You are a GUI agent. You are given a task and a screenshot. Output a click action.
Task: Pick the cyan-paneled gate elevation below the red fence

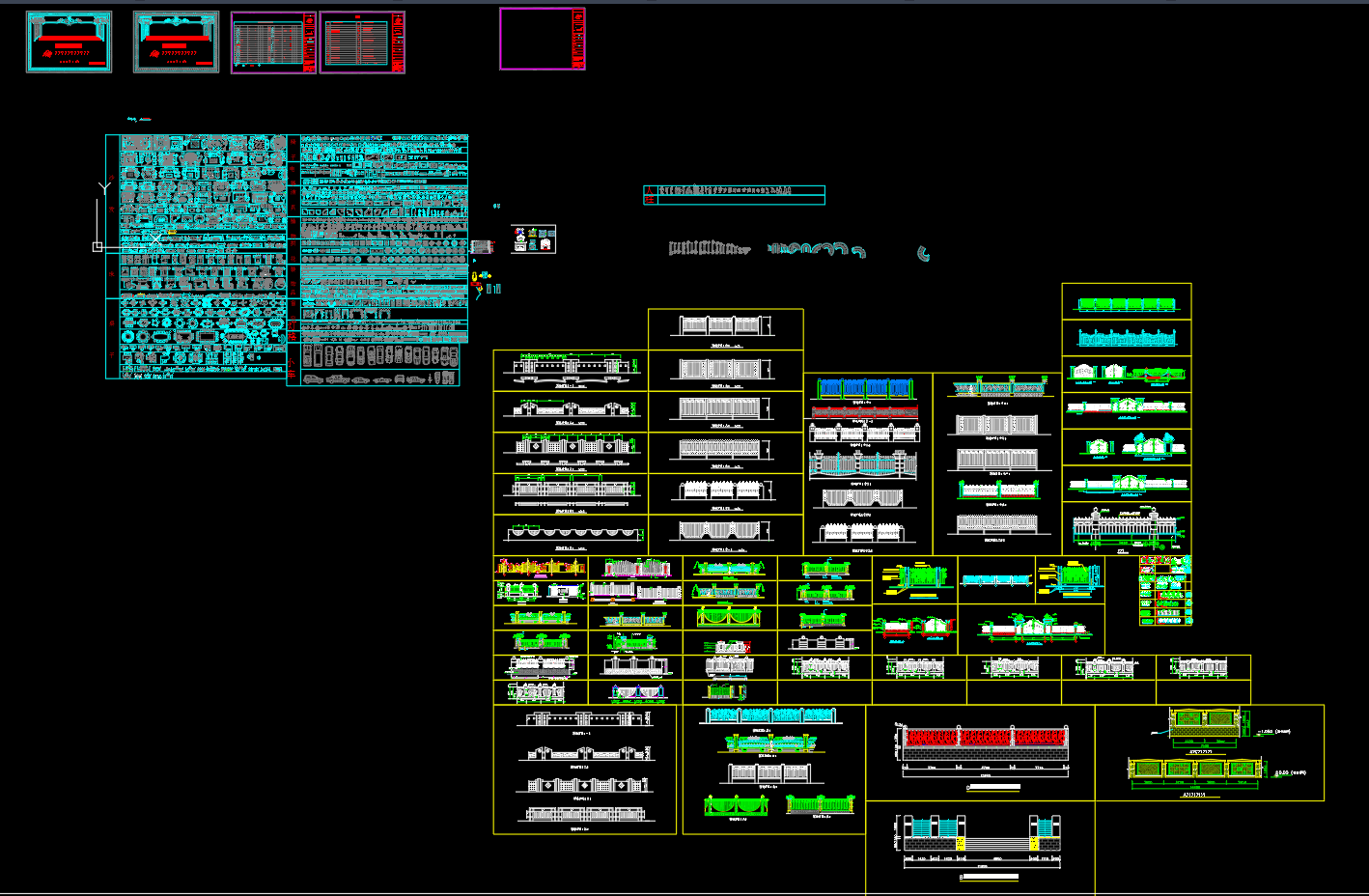click(x=983, y=834)
